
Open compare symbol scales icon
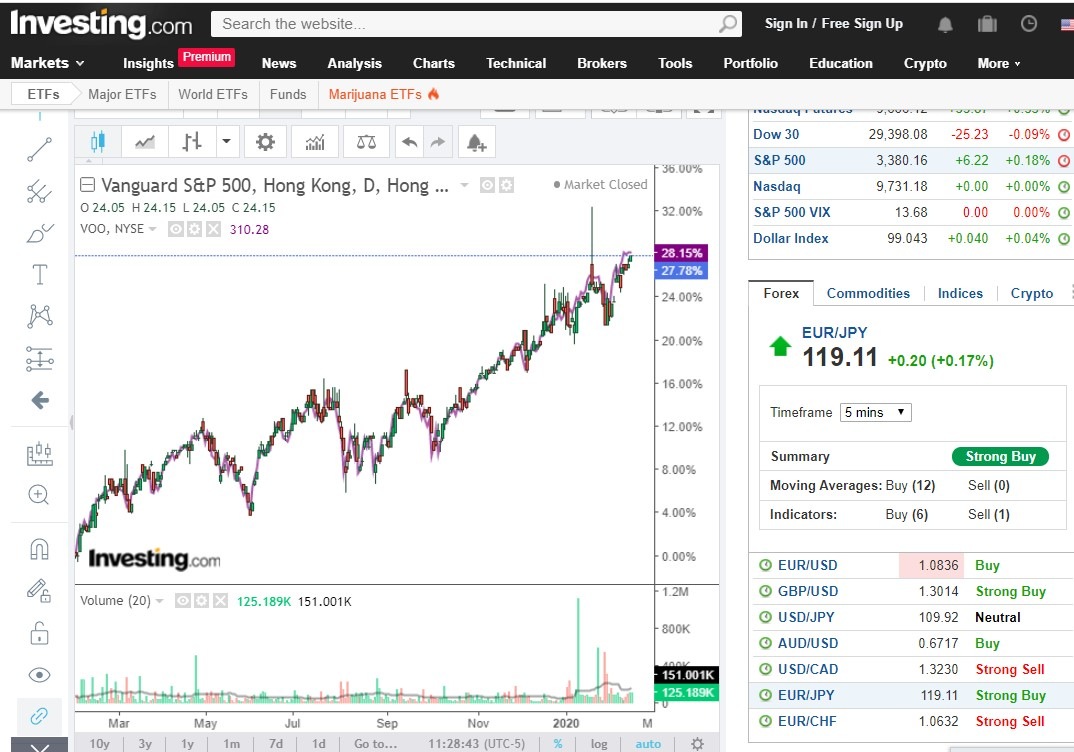click(x=366, y=142)
